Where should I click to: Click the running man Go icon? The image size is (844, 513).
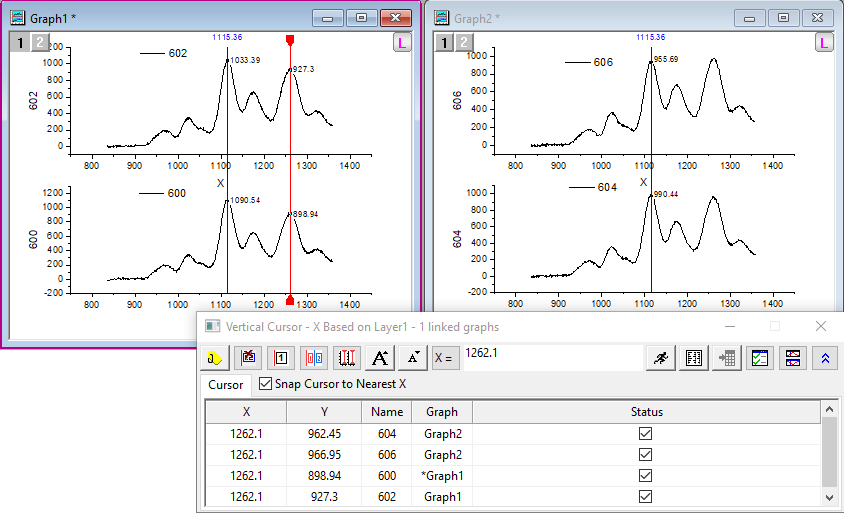coord(658,358)
